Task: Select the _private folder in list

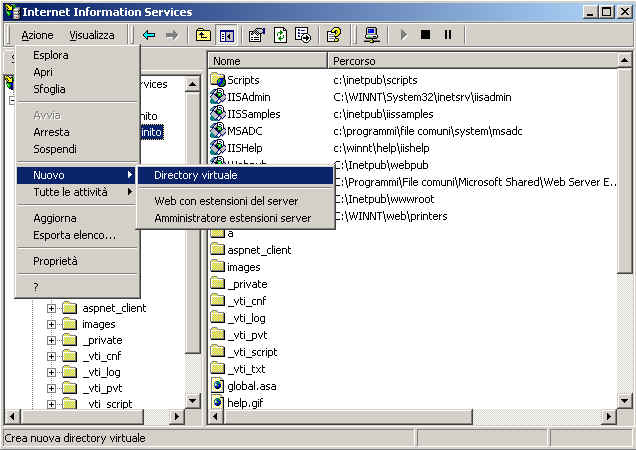Action: coord(239,284)
